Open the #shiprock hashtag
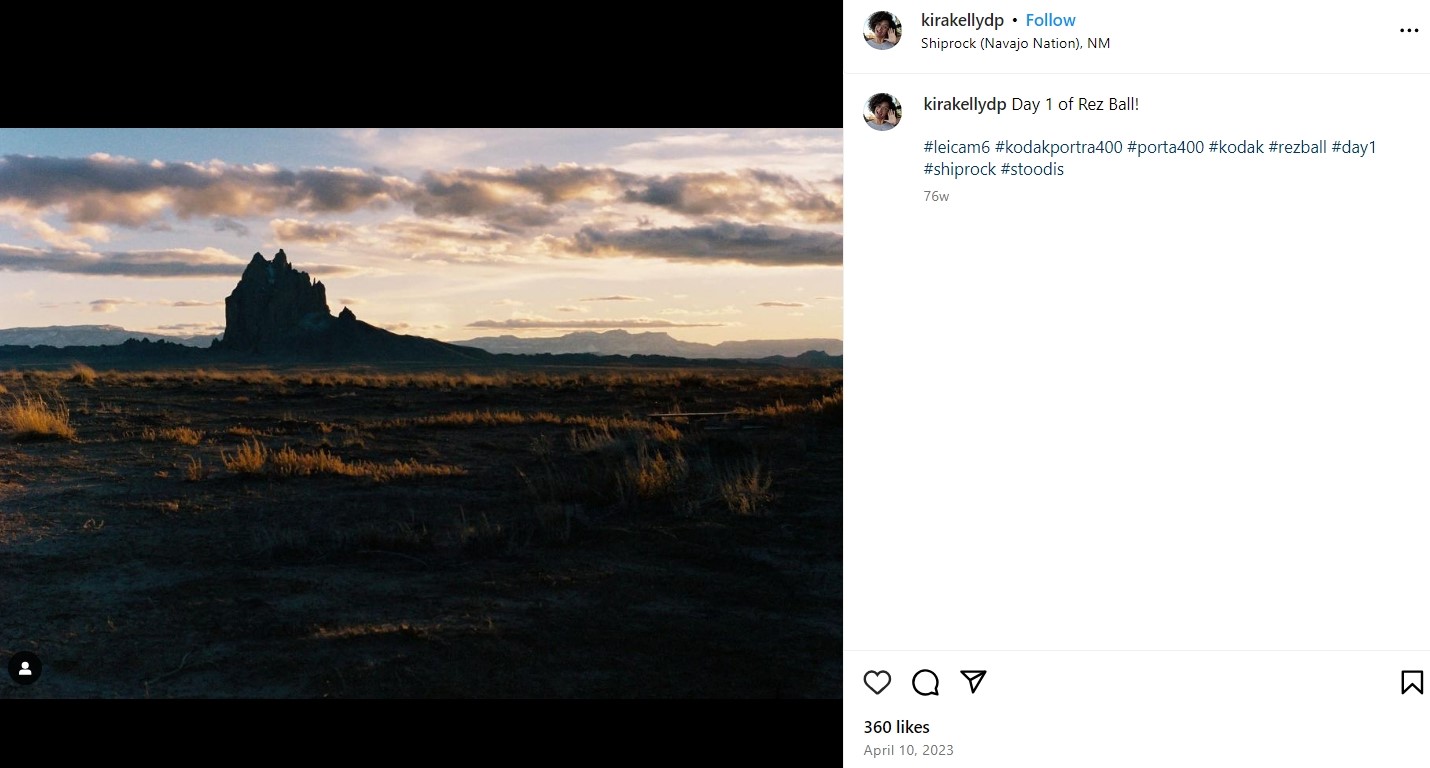Image resolution: width=1430 pixels, height=768 pixels. (x=960, y=169)
